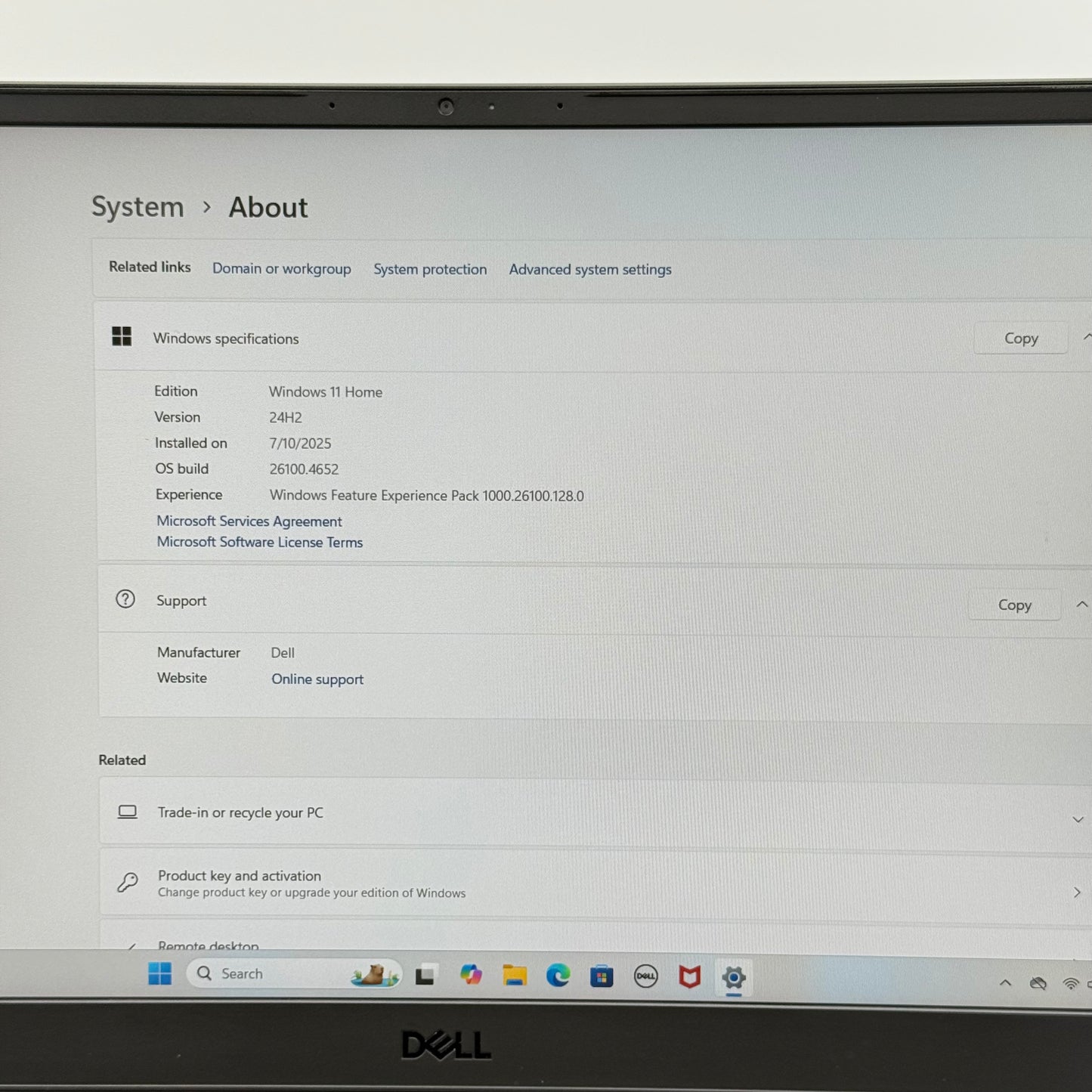
Task: Open the Dell app on the taskbar
Action: (x=645, y=976)
